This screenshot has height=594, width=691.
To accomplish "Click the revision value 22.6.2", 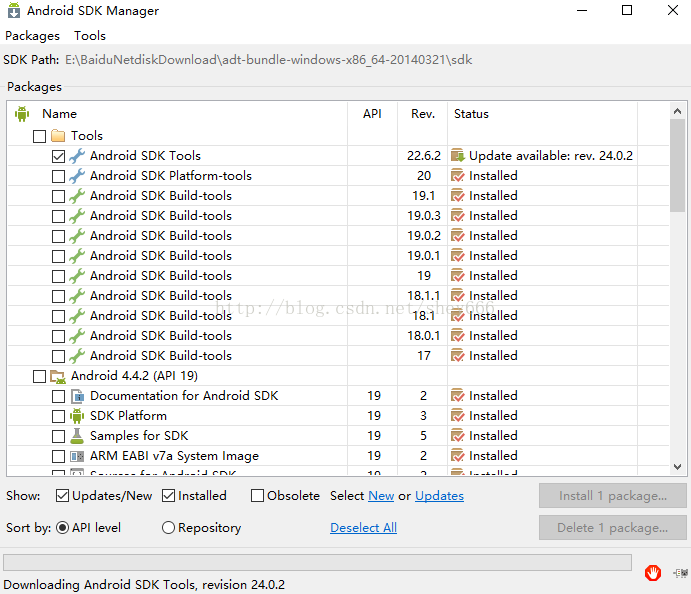I will point(424,156).
